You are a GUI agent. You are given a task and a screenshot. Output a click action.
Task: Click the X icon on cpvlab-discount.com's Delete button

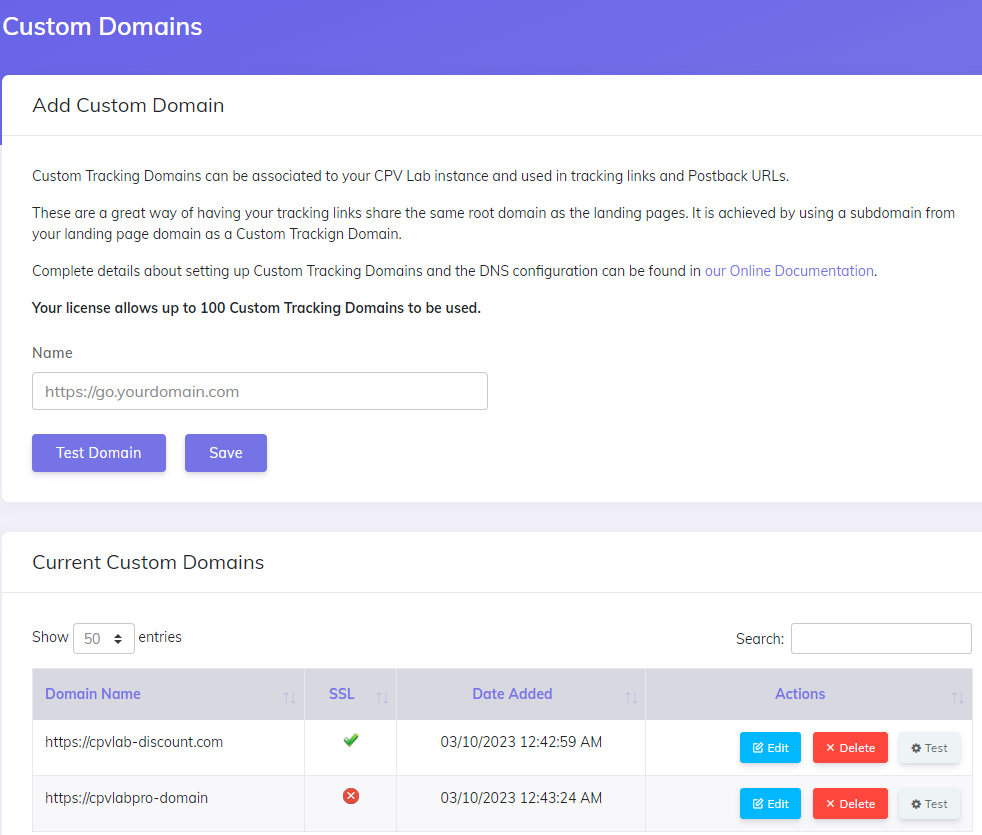831,747
